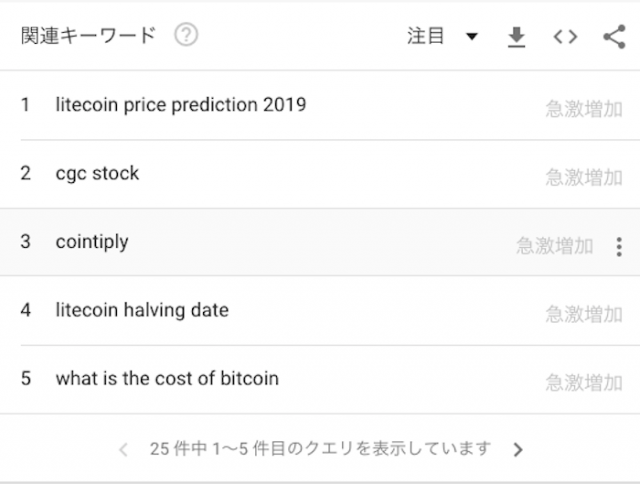This screenshot has height=484, width=640.
Task: Open the help icon beside 関連キーワード
Action: 186,35
